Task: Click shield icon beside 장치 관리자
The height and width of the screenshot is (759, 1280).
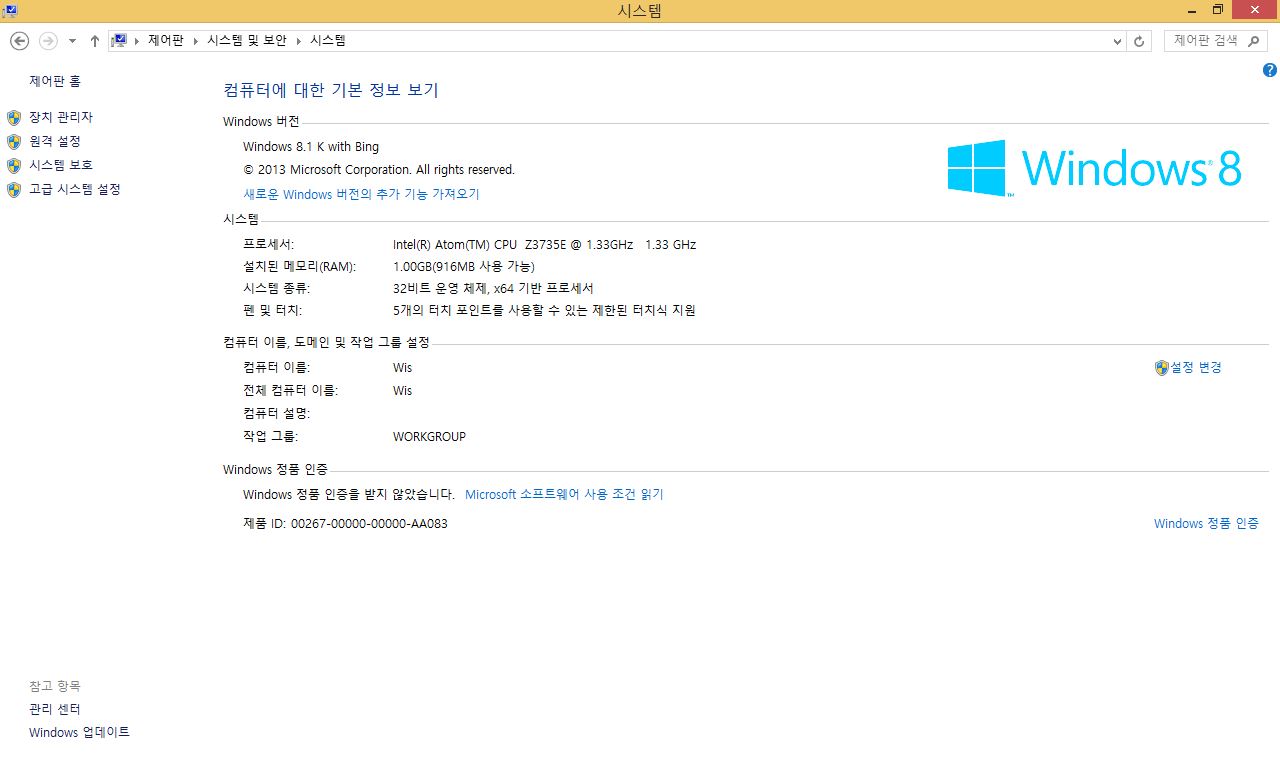Action: pyautogui.click(x=14, y=118)
